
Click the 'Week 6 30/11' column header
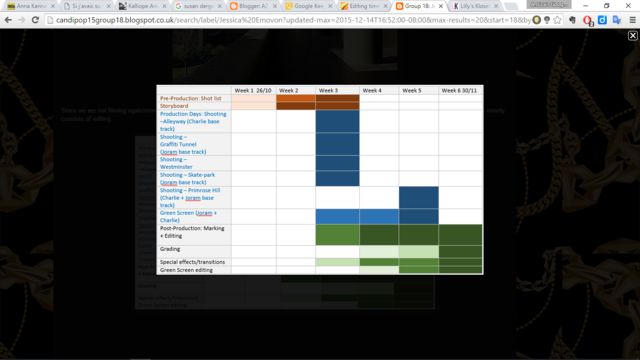pos(459,90)
